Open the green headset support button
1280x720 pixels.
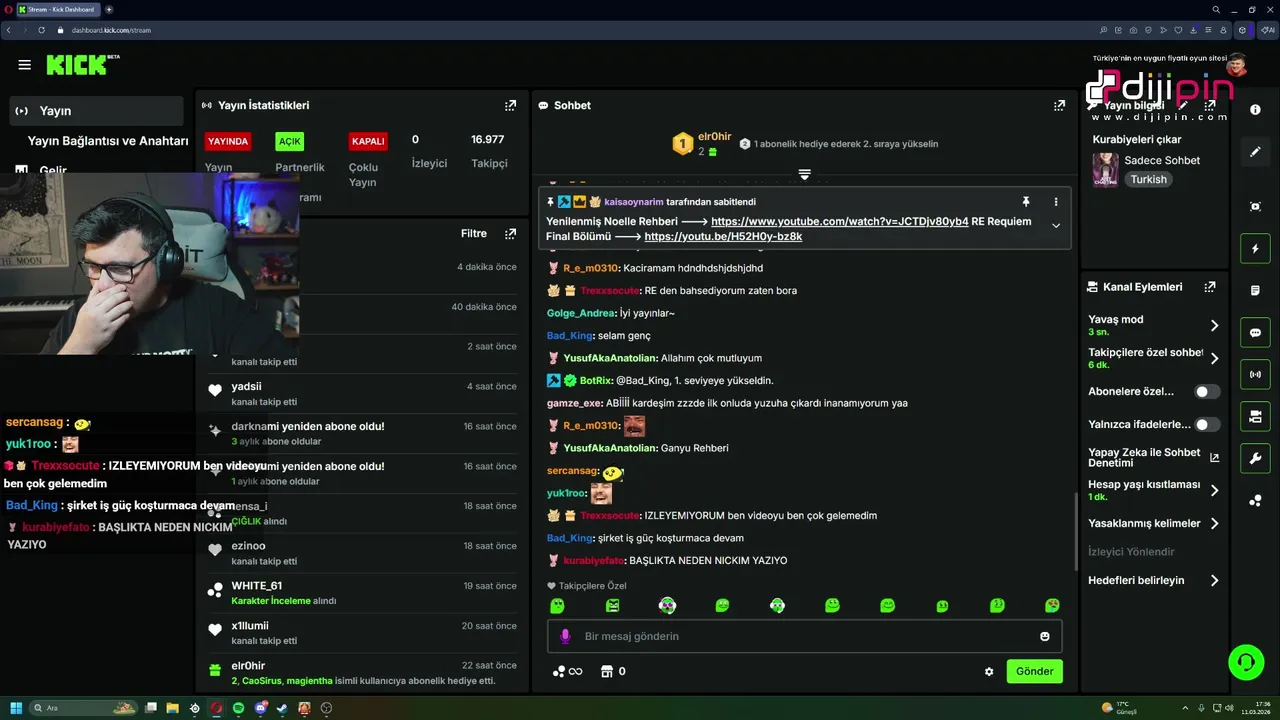[x=1246, y=662]
